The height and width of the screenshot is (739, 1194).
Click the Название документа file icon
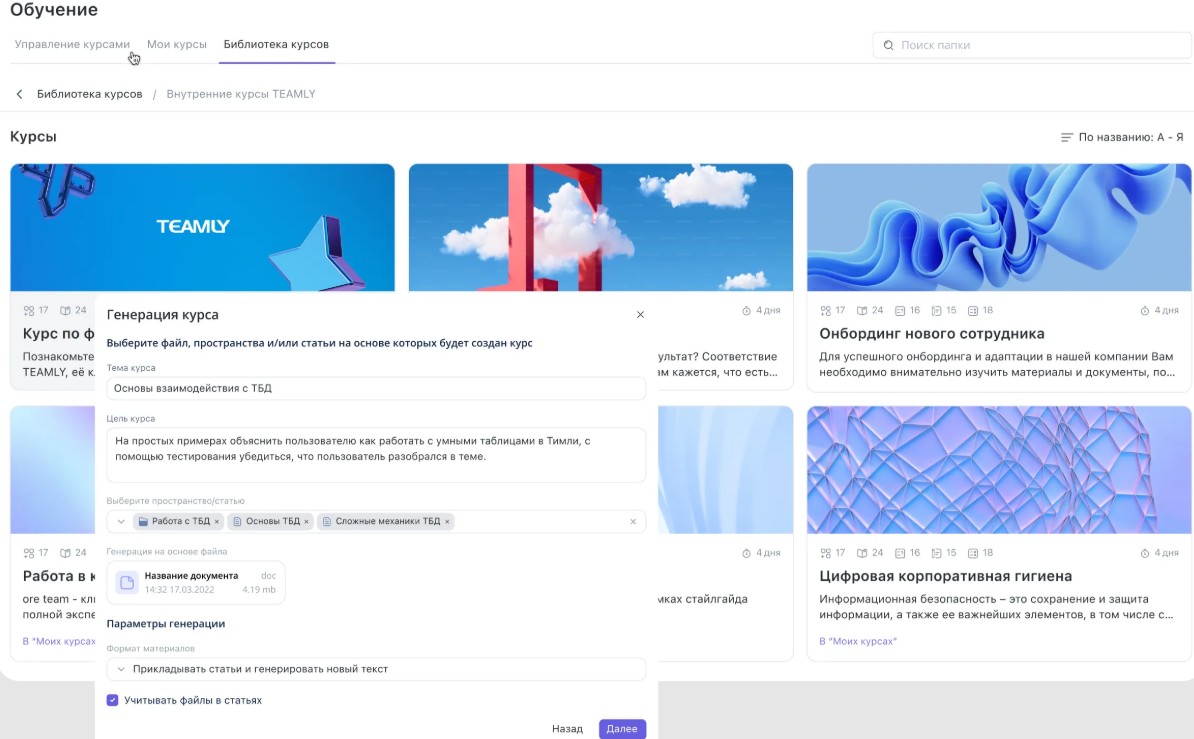point(127,583)
